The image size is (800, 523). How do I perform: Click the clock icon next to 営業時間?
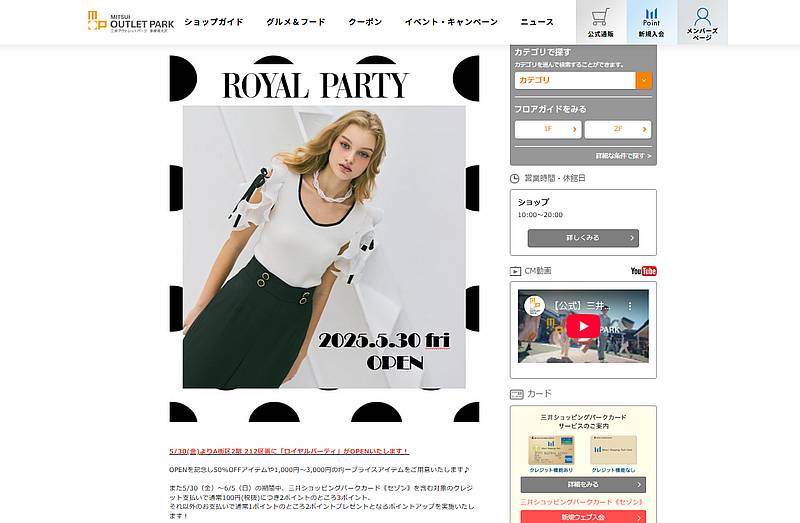coord(514,179)
